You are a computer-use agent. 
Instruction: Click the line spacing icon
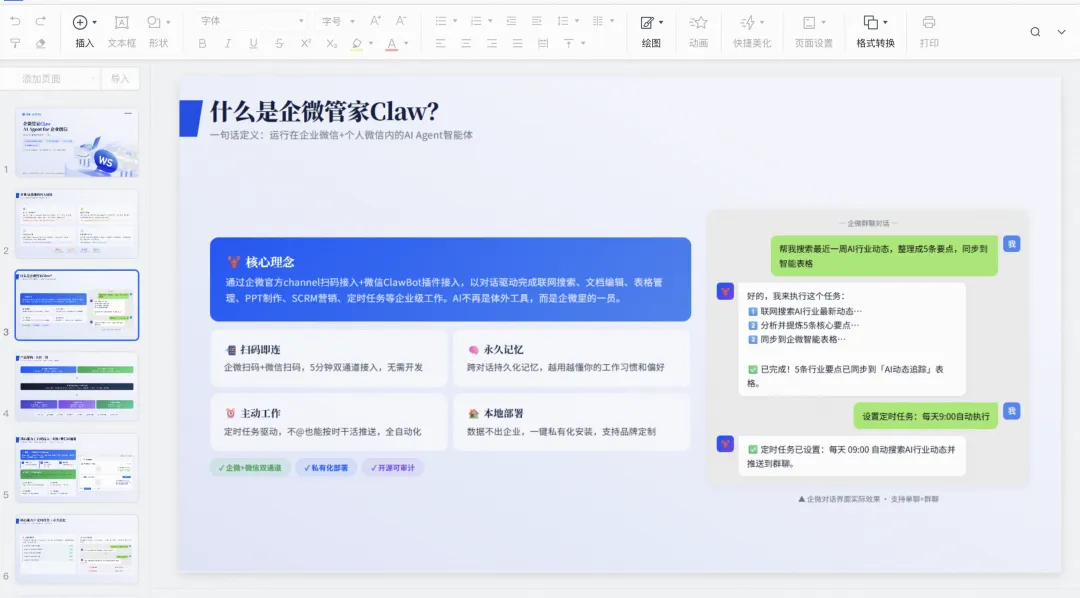(x=563, y=21)
